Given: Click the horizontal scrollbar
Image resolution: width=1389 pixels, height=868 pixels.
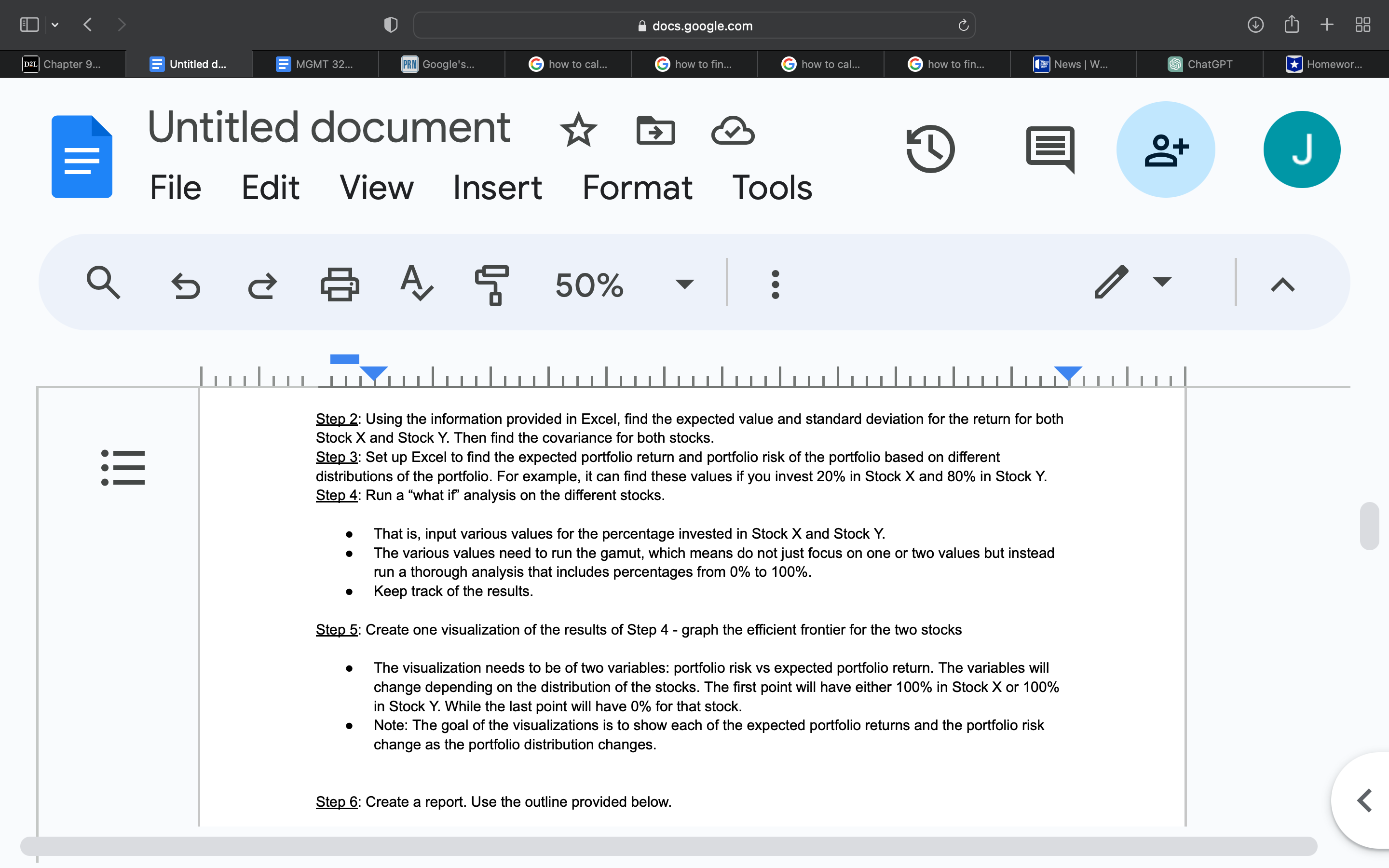Looking at the screenshot, I should pyautogui.click(x=668, y=846).
